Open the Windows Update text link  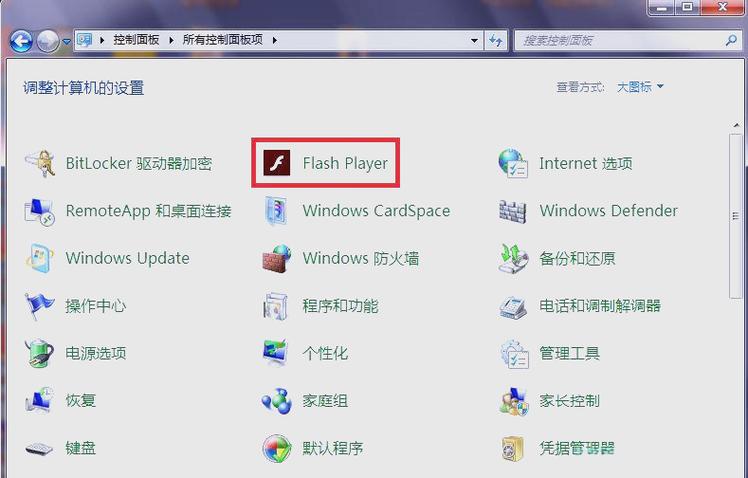(127, 258)
